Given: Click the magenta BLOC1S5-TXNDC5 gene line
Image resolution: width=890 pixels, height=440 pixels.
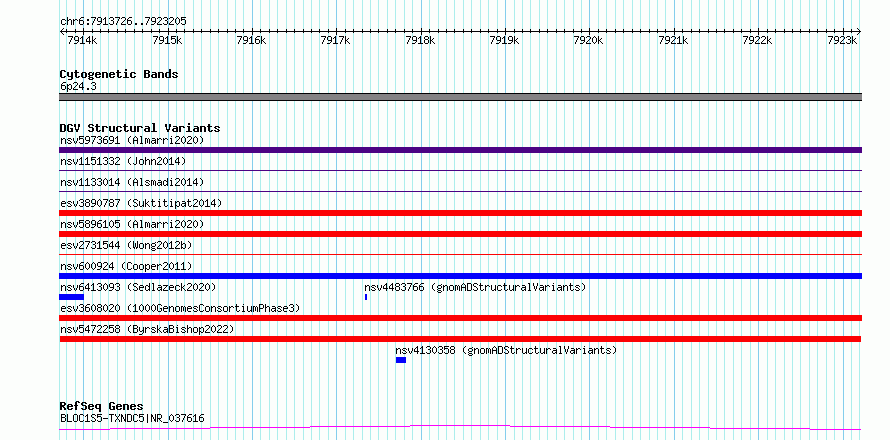Looking at the screenshot, I should point(460,428).
